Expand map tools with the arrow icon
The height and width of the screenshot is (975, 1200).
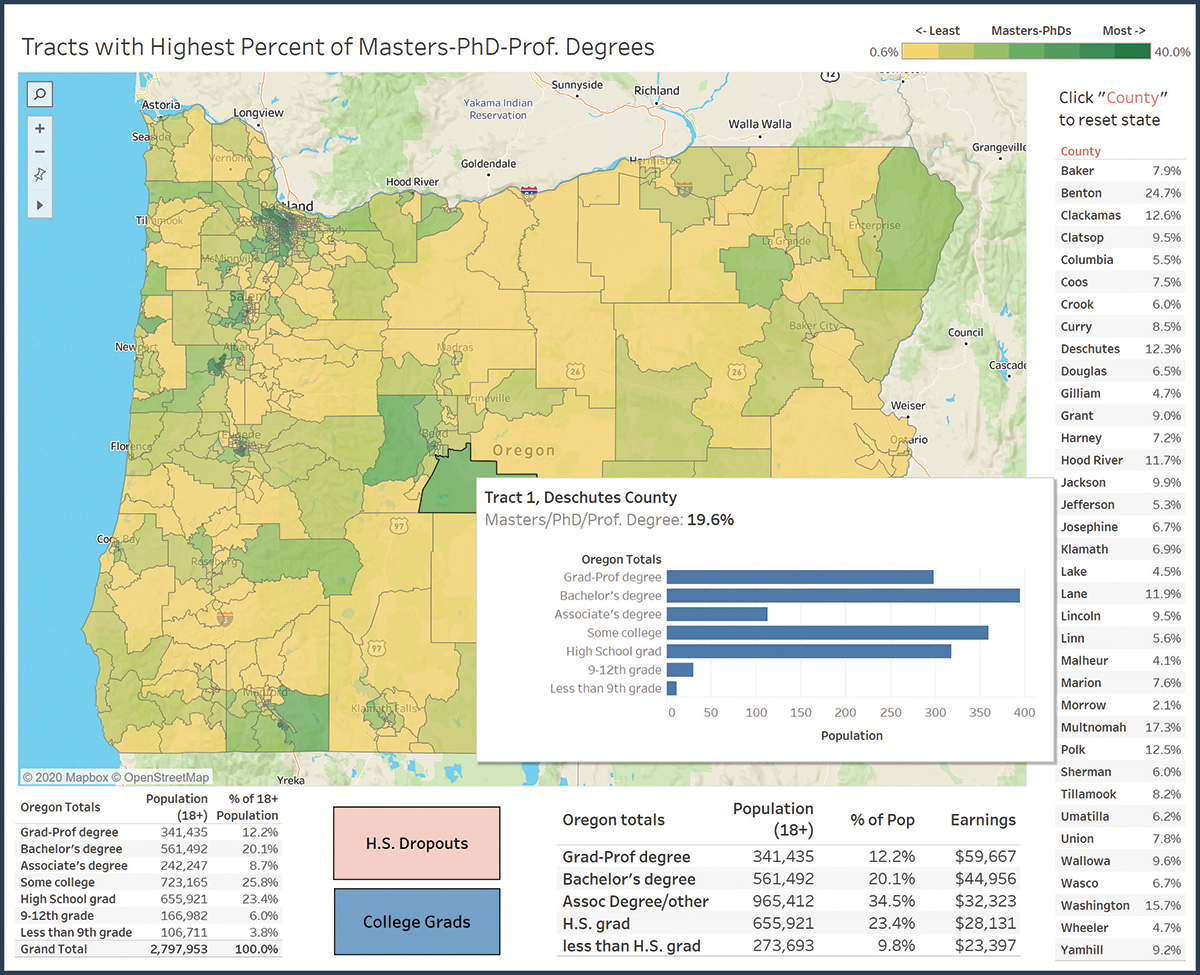[40, 204]
